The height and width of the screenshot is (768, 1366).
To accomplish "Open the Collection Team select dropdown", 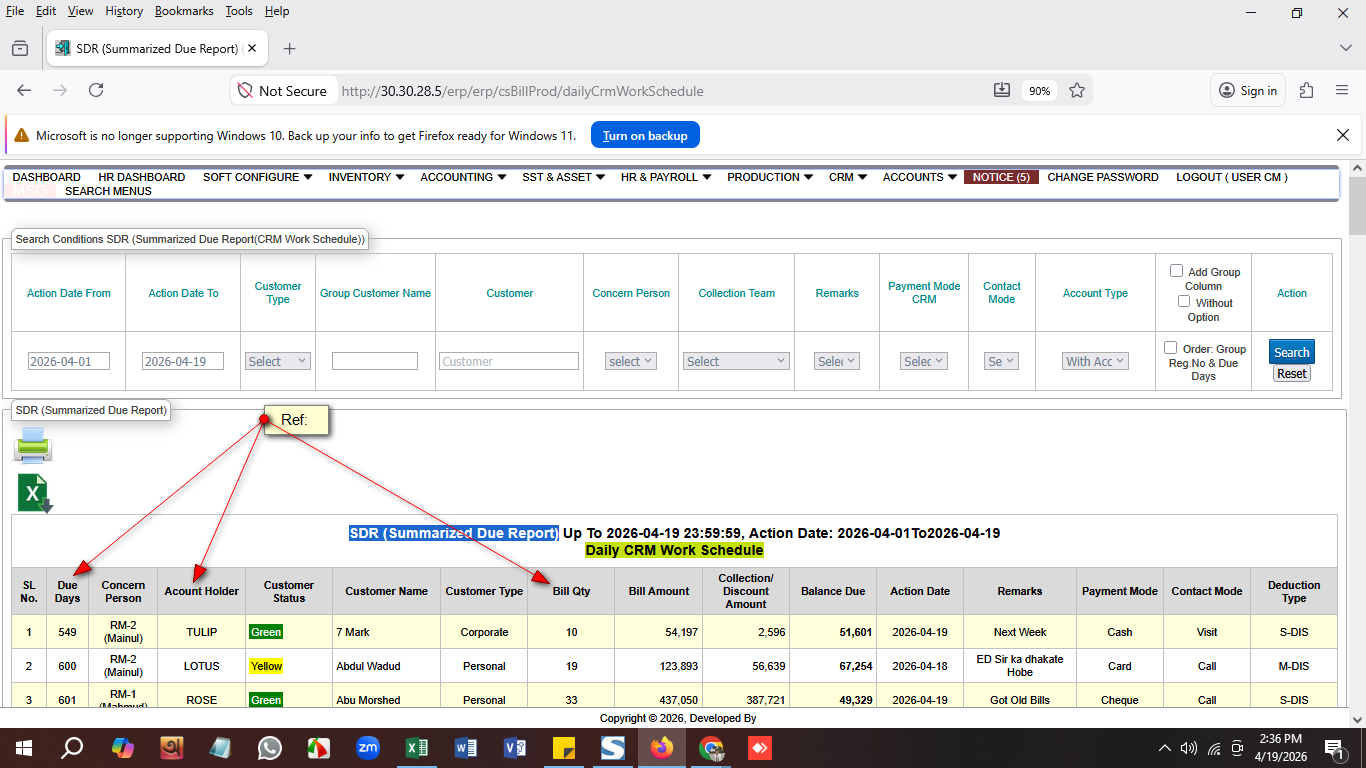I will click(x=737, y=361).
